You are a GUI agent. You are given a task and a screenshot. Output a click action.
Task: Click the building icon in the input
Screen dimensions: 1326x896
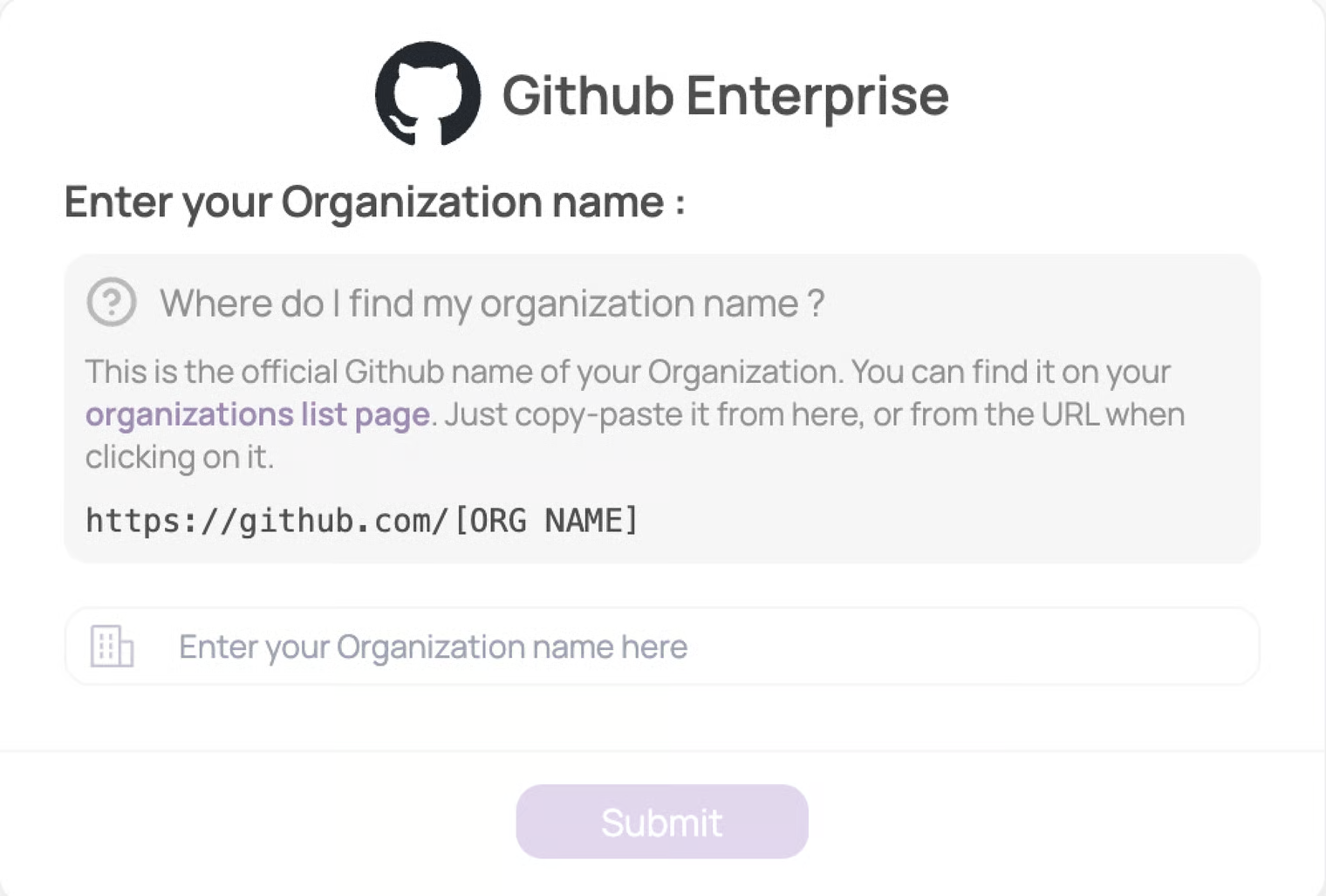[112, 646]
